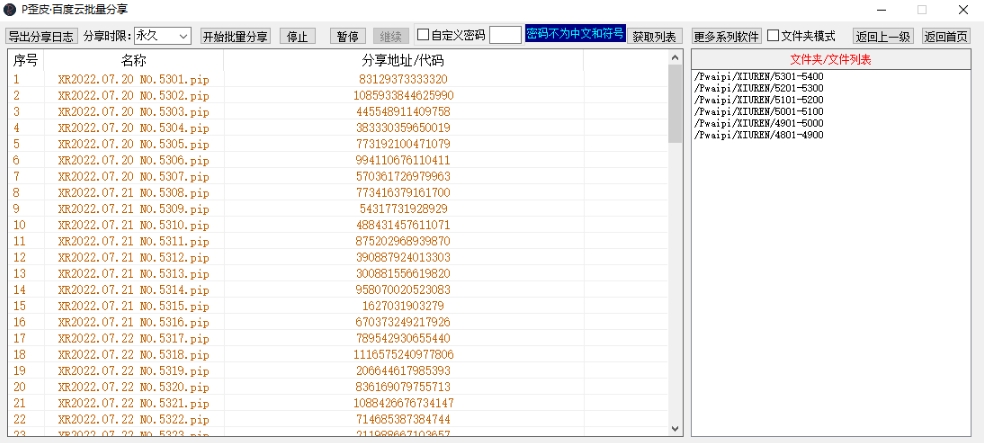Click scroll down arrow of the table
This screenshot has width=984, height=443.
(x=675, y=429)
